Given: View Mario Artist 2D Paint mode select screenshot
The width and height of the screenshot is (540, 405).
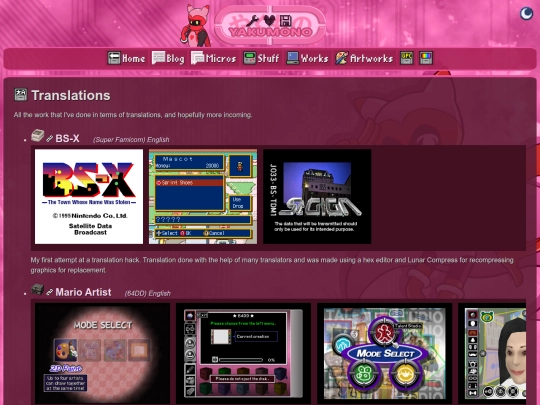Looking at the screenshot, I should click(x=102, y=353).
